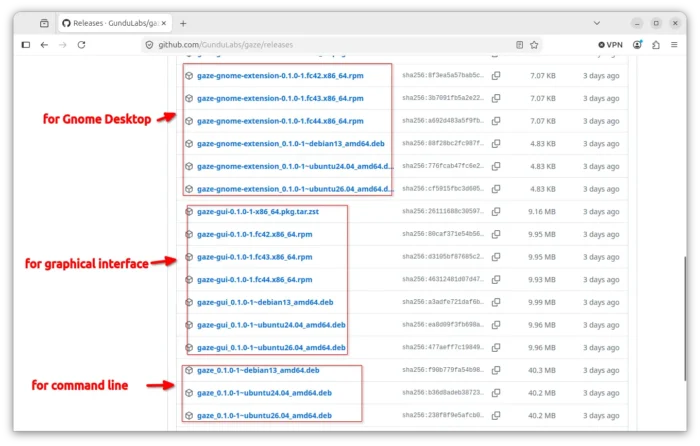Screen dimensions: 700x446
Task: Download gaze-gnome-extension ubuntu26.04 amd64 deb
Action: [x=295, y=189]
